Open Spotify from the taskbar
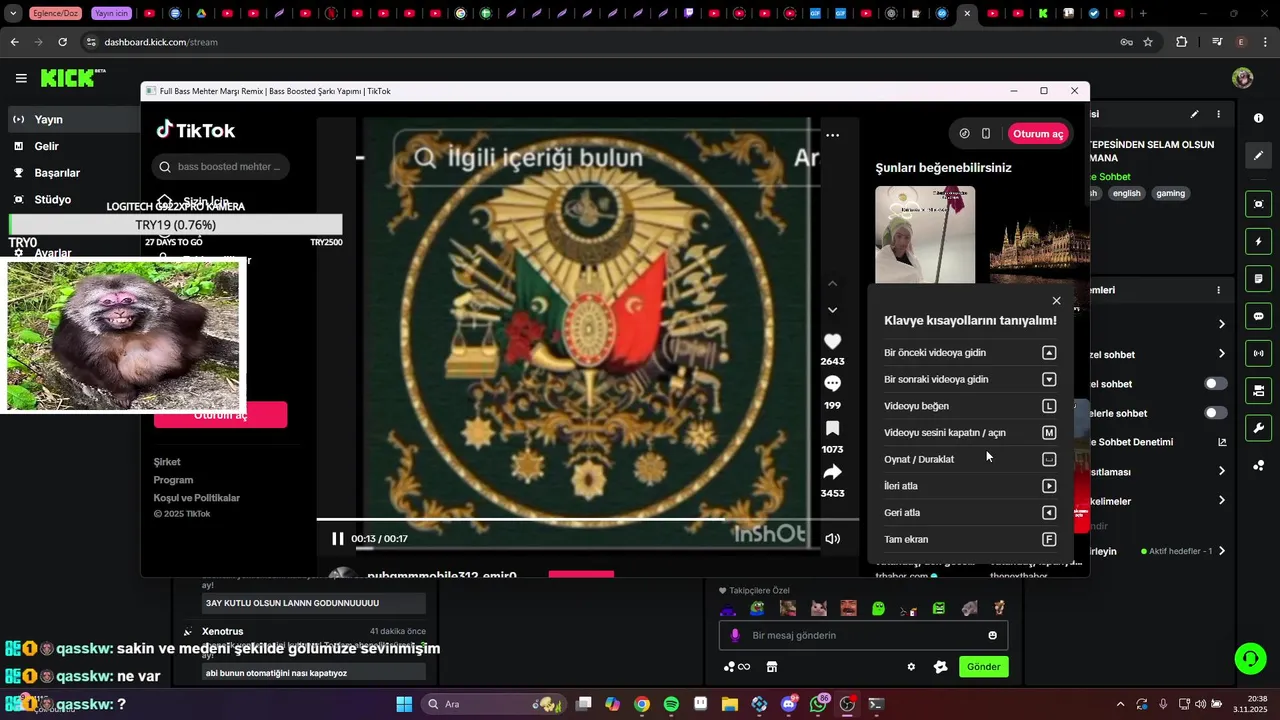 [671, 704]
